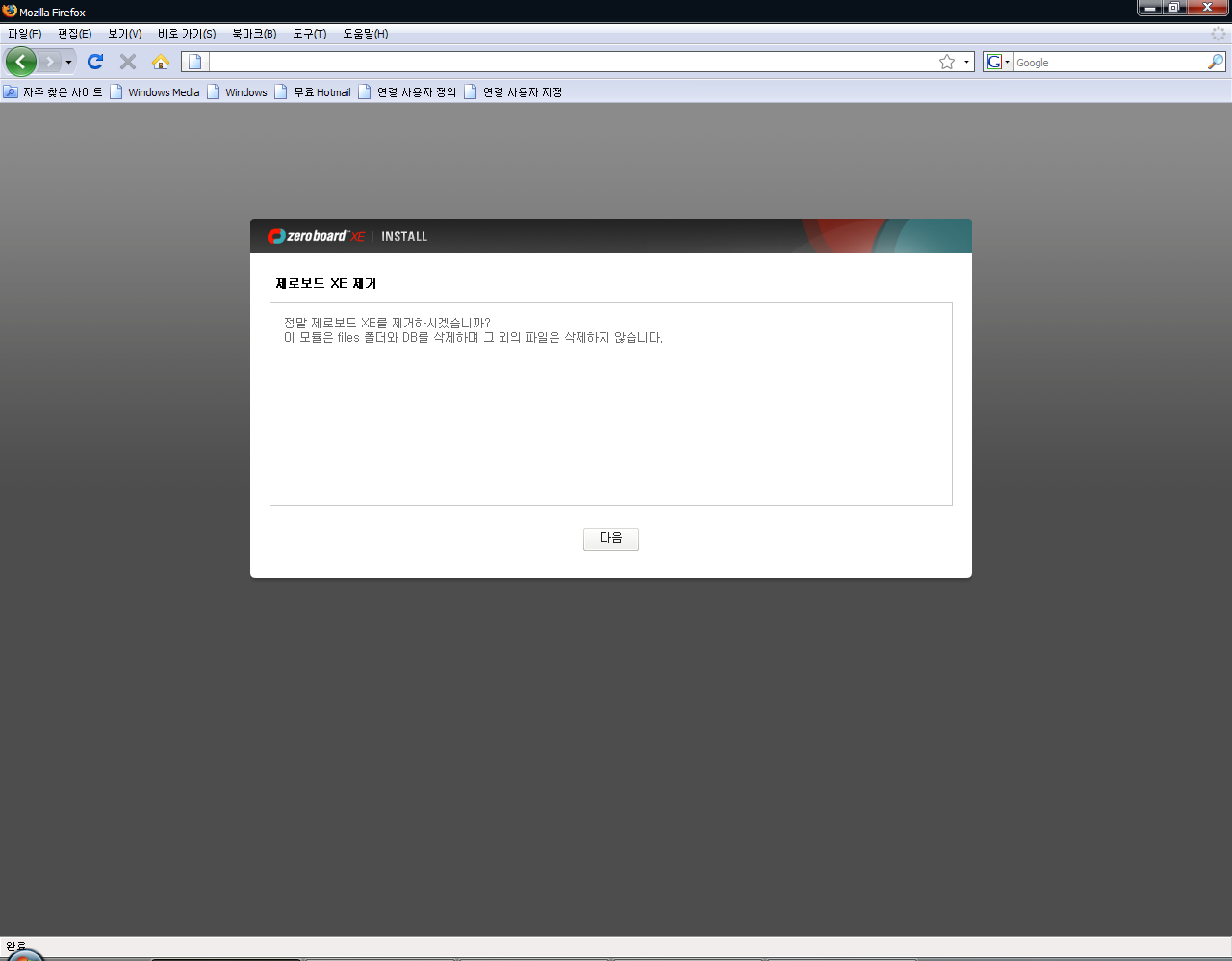Open the 무료 Hotmail bookmark
1232x961 pixels.
313,92
